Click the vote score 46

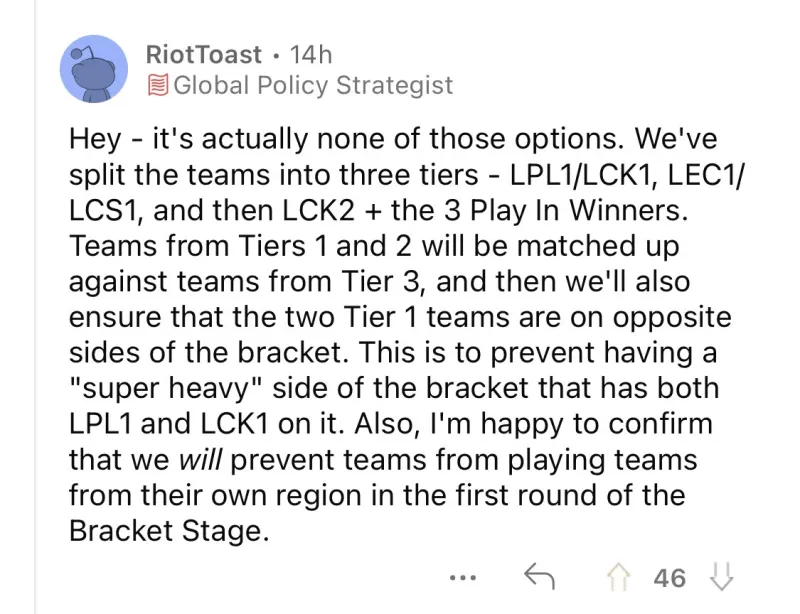669,578
